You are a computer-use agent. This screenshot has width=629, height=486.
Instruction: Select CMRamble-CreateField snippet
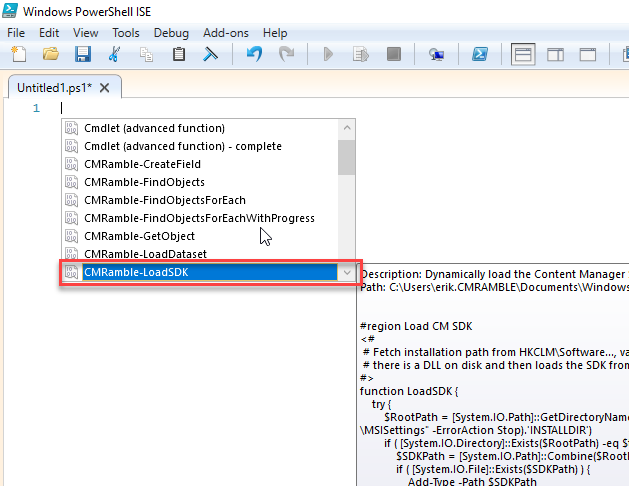142,164
